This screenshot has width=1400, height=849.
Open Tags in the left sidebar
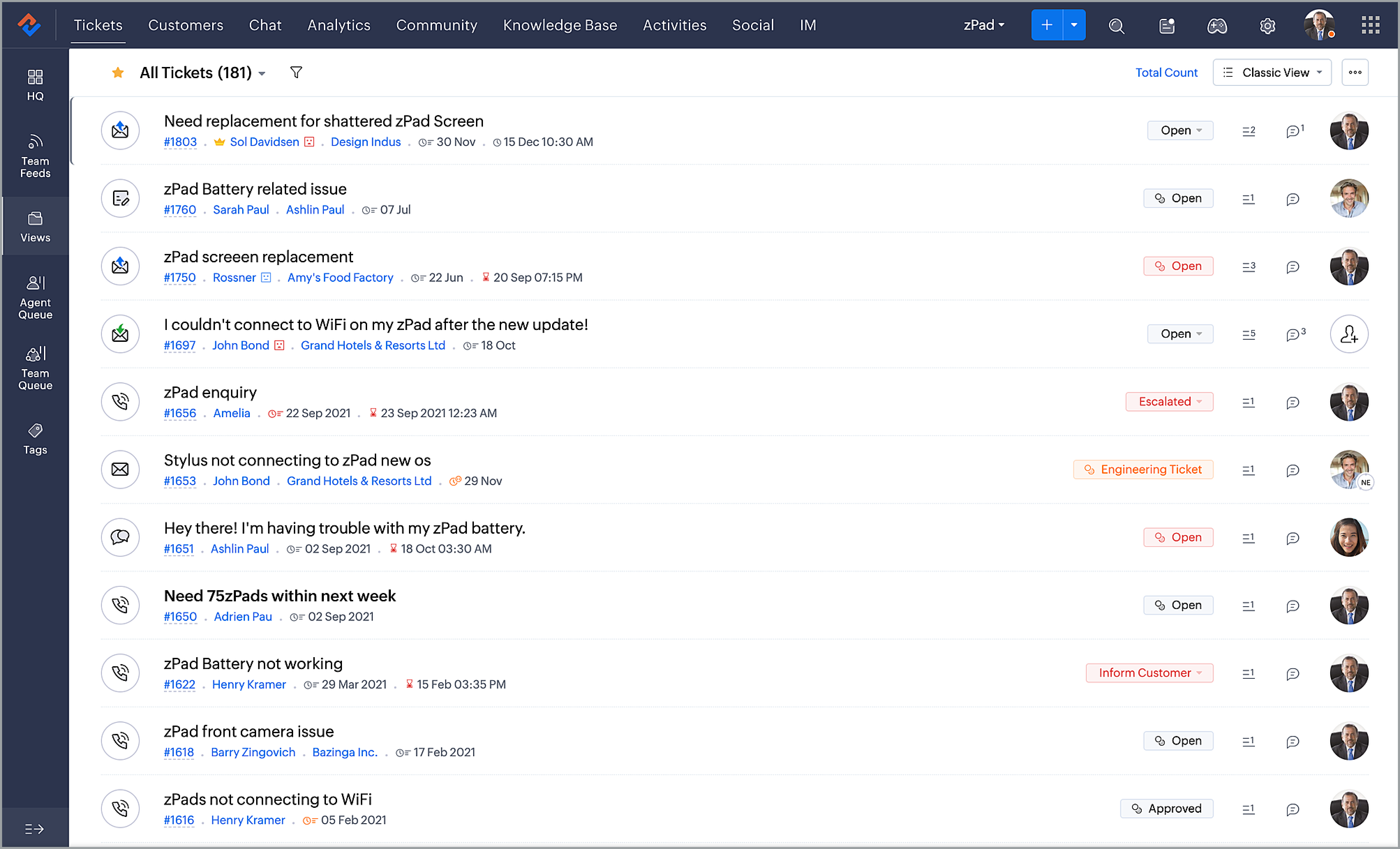[35, 438]
